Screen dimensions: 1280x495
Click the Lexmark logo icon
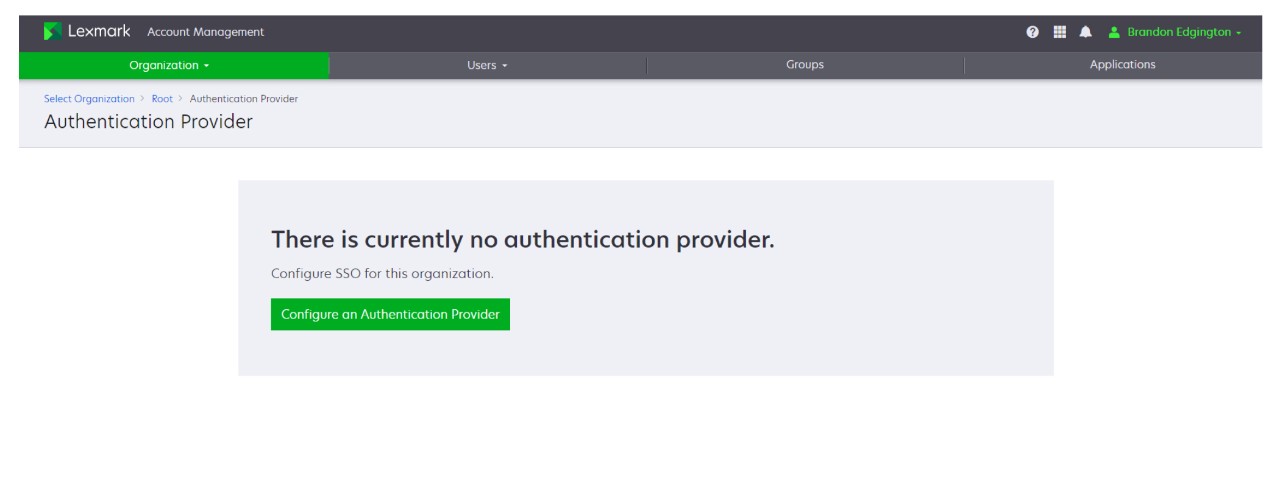(53, 32)
